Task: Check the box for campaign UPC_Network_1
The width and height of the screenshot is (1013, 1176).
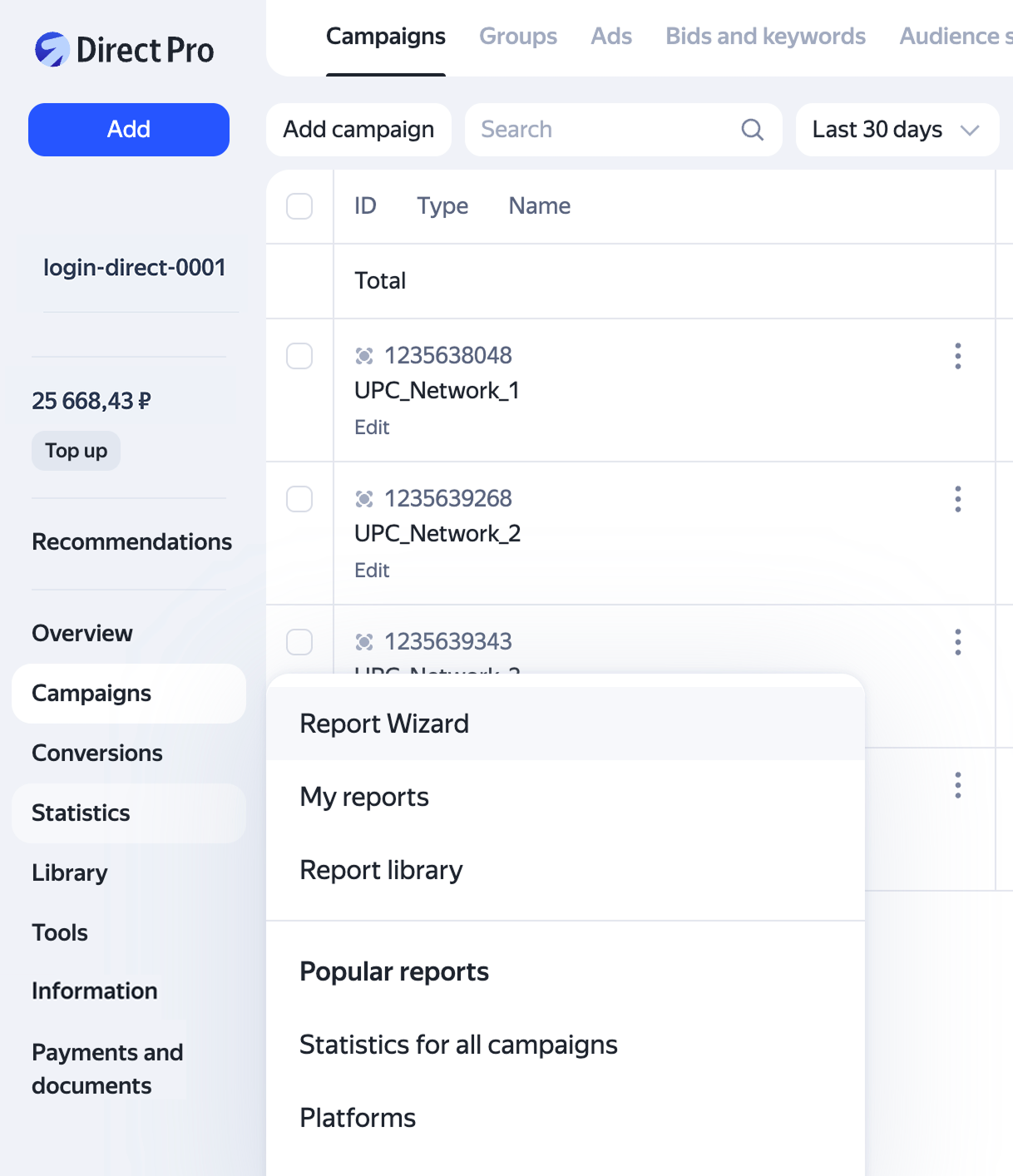Action: pyautogui.click(x=299, y=356)
